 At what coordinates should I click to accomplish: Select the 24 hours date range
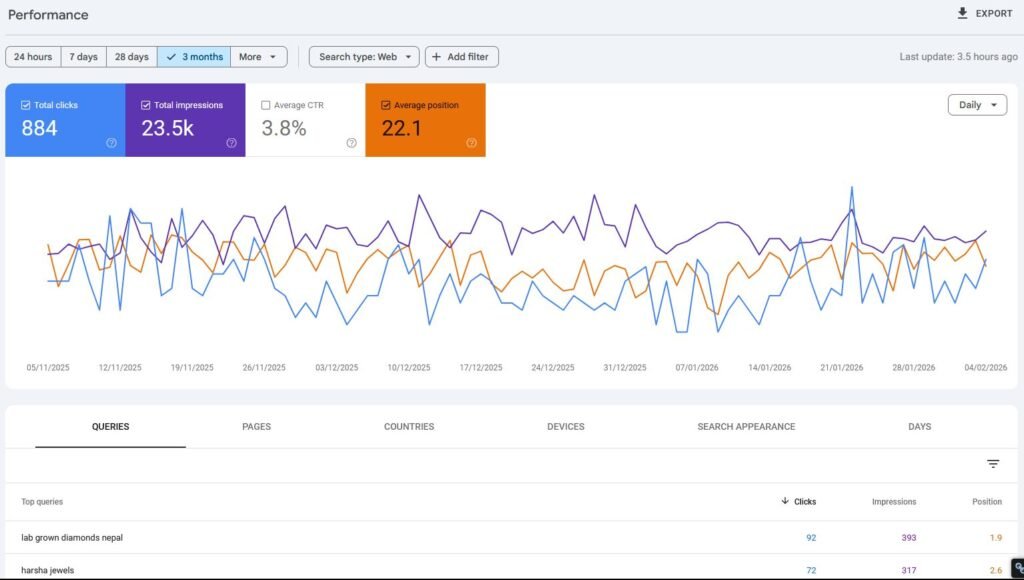(33, 57)
